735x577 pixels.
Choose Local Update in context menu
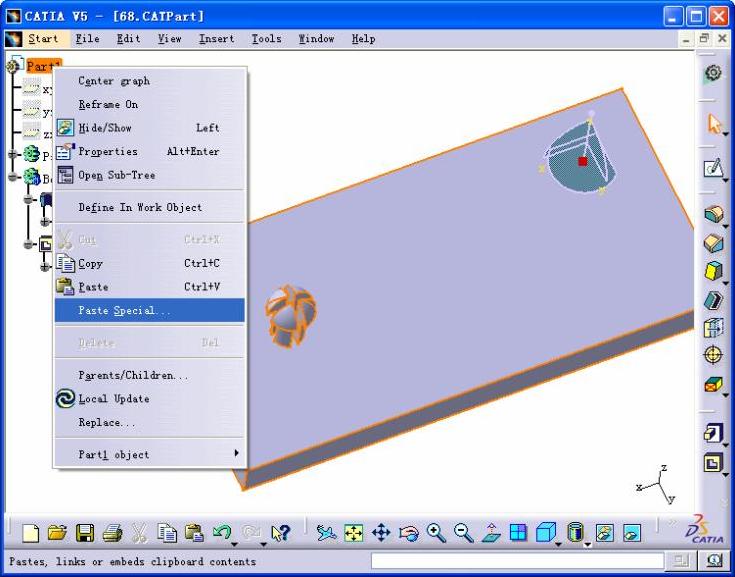point(150,399)
